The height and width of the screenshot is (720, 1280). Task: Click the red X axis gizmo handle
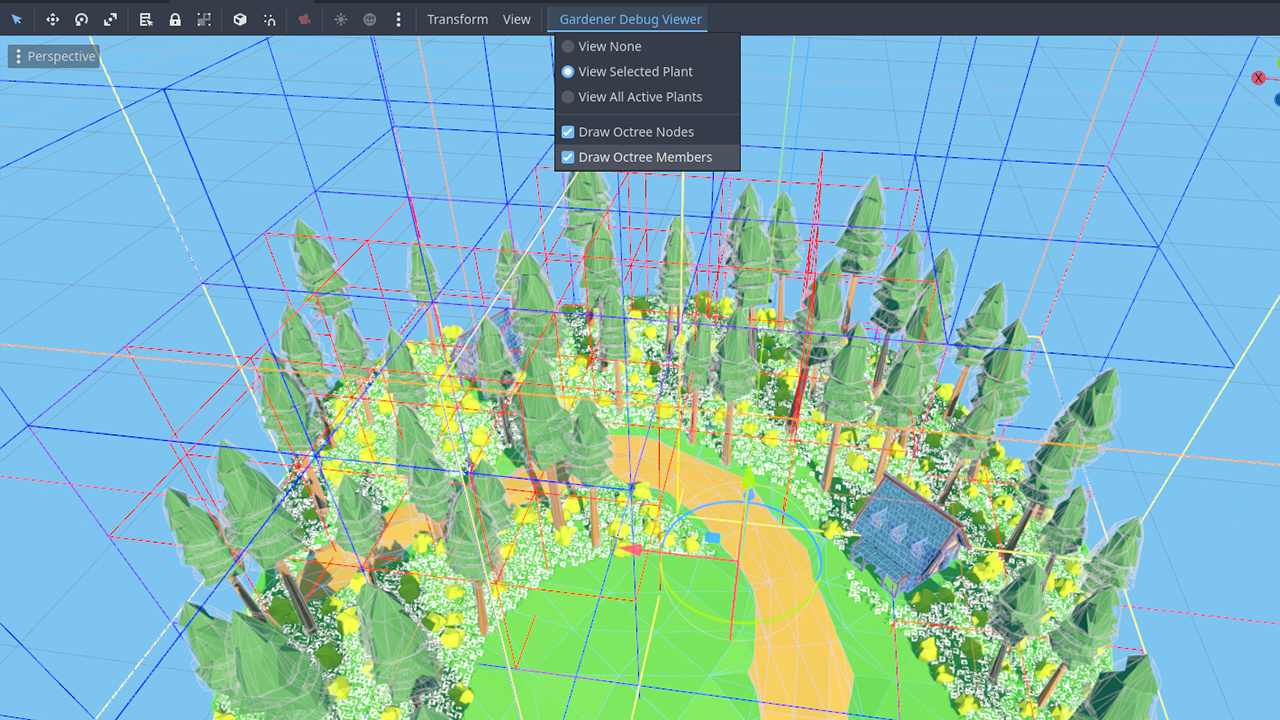point(1258,78)
